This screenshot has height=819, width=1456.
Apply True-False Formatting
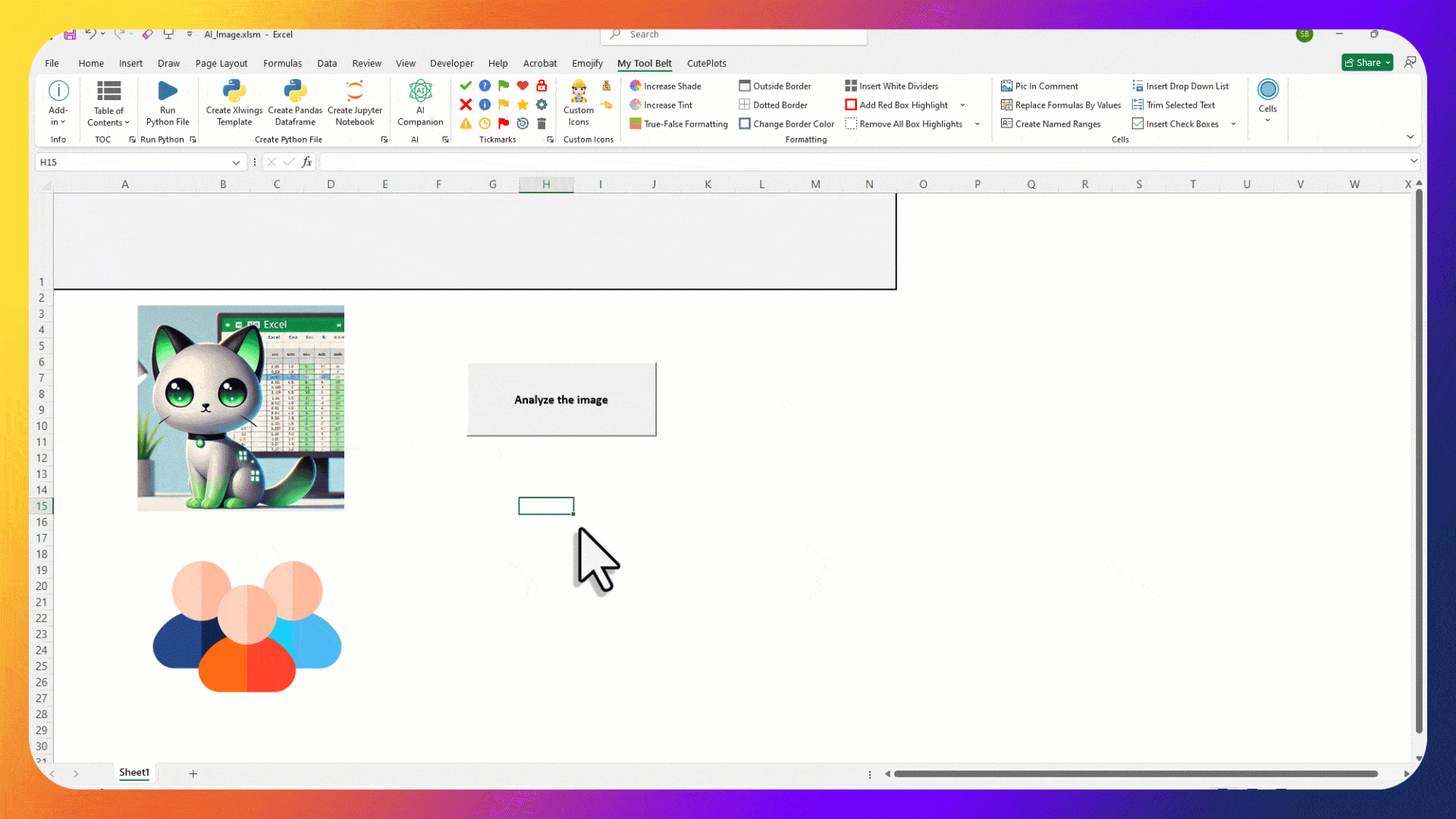[679, 124]
